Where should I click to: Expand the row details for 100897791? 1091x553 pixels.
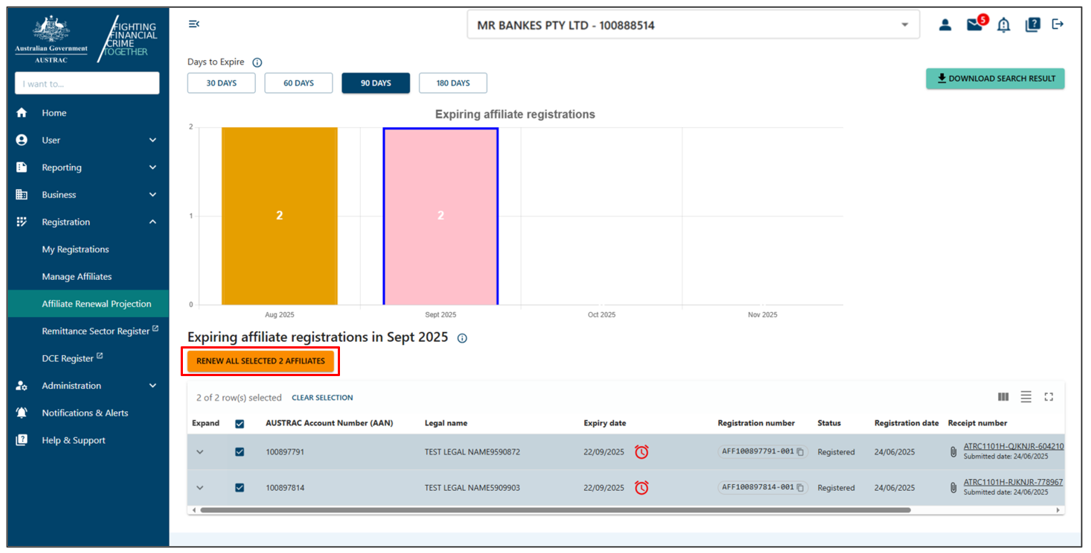[x=200, y=452]
